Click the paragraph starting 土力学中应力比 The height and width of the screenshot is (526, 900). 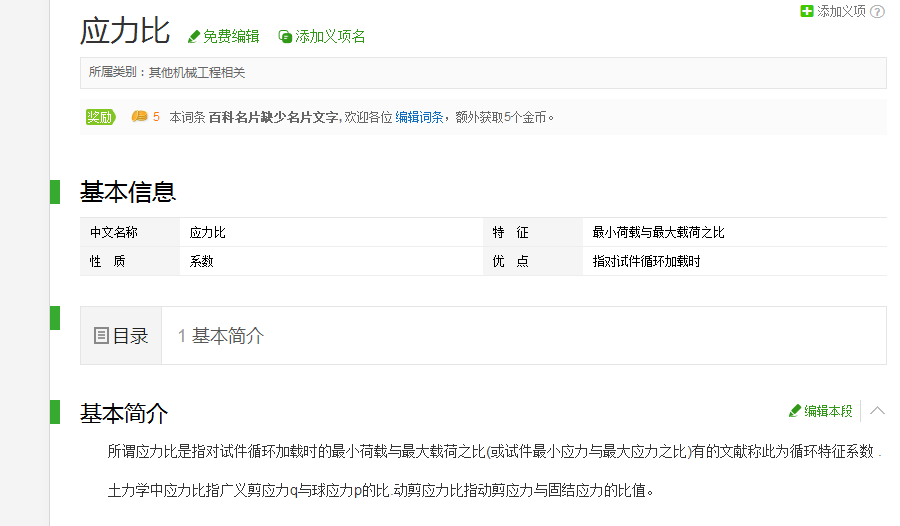[381, 490]
